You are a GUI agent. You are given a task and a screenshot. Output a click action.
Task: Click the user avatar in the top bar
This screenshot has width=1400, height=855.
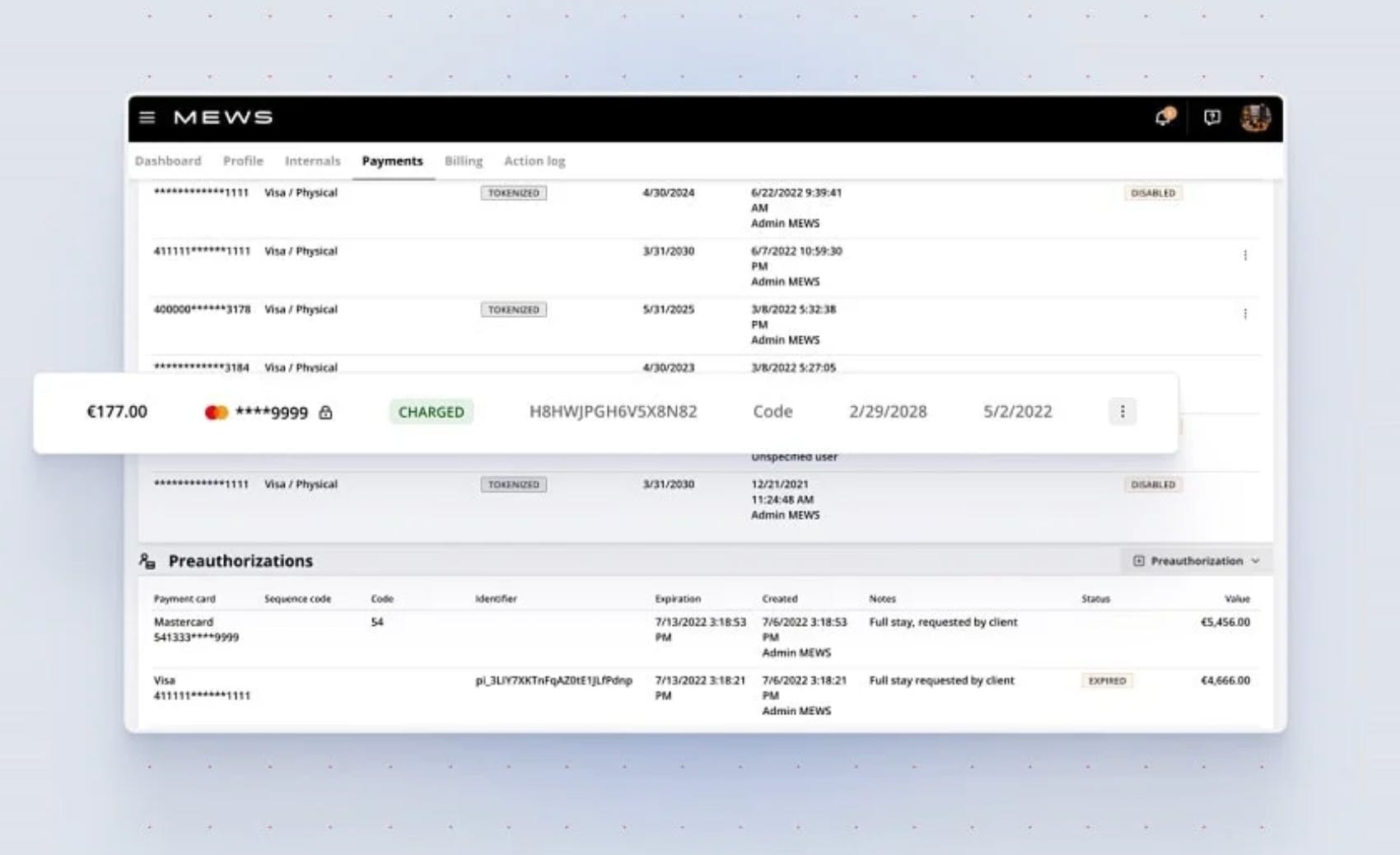1255,117
